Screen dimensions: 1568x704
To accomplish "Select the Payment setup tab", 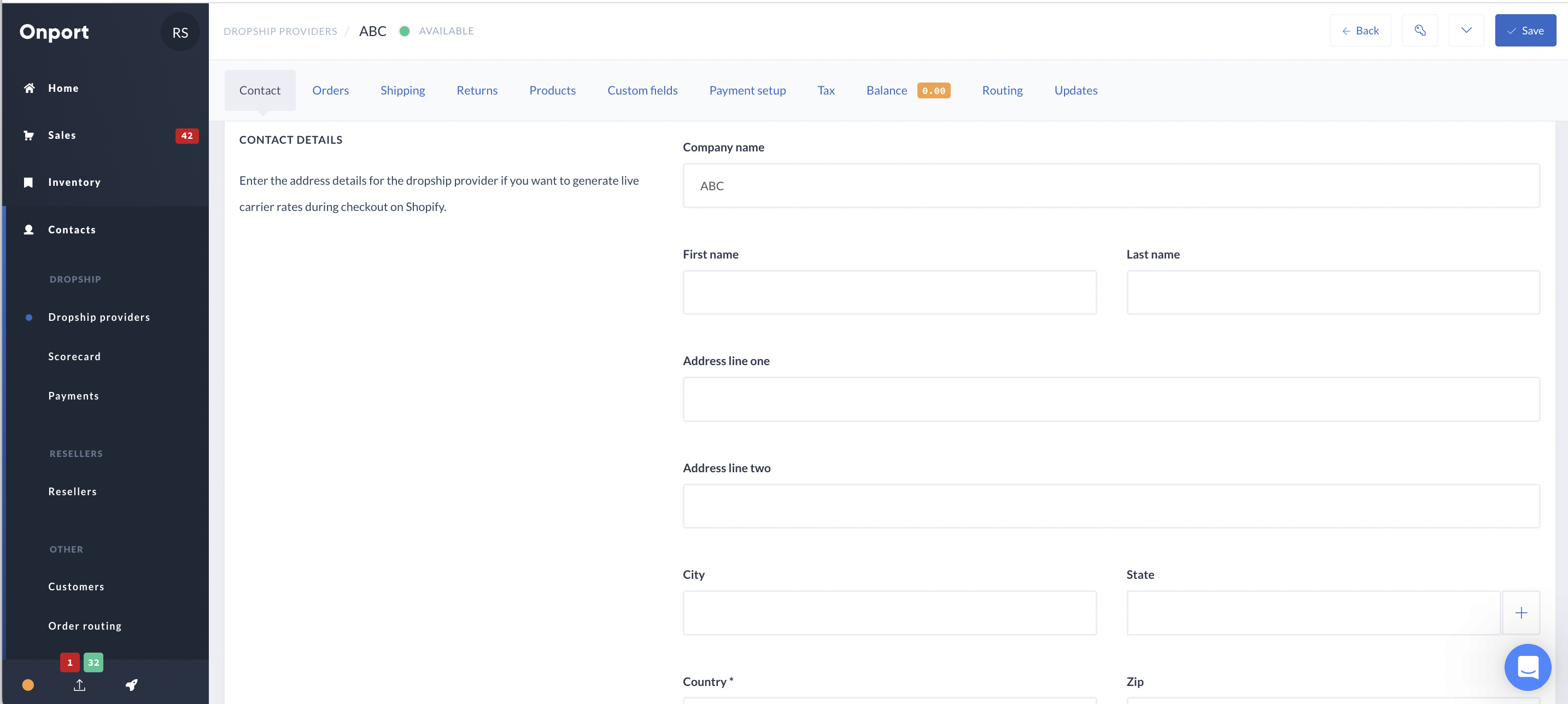I will pyautogui.click(x=747, y=90).
